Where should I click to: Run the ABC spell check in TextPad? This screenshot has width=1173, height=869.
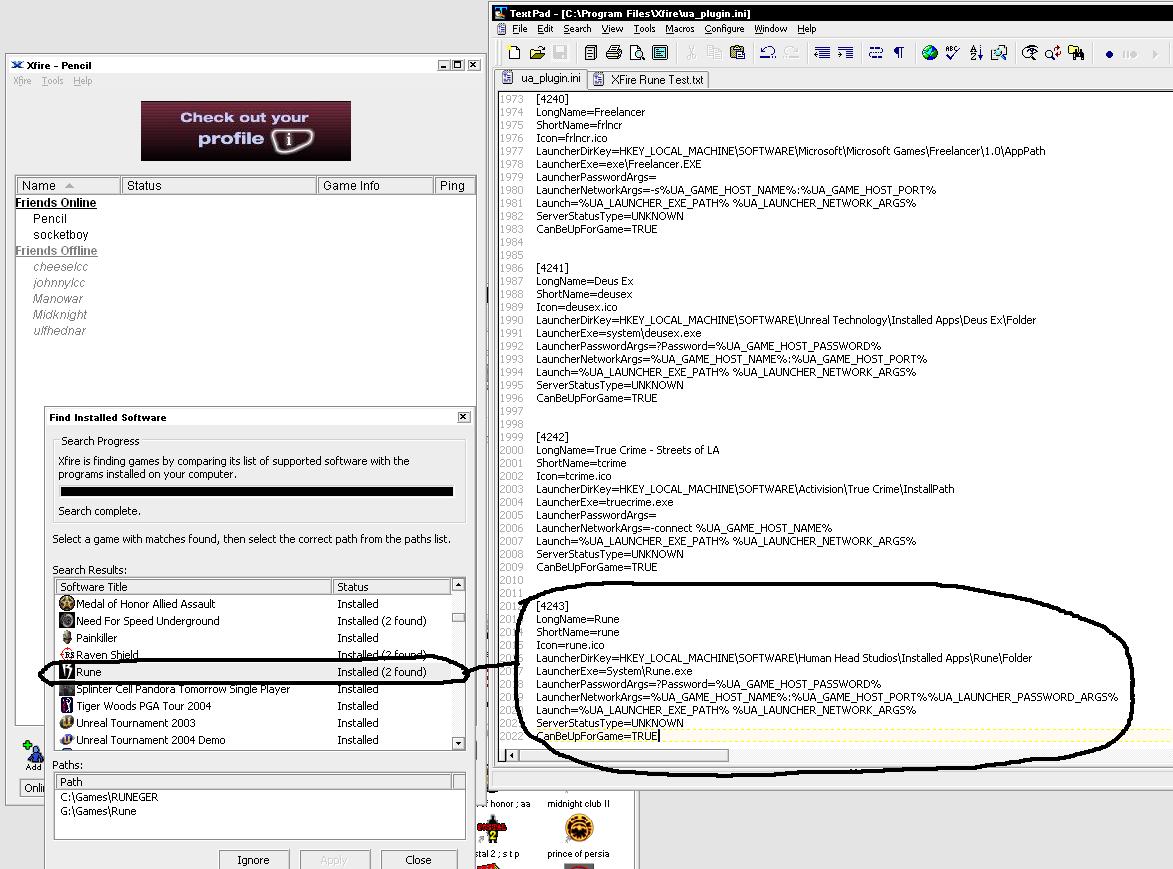(x=952, y=52)
